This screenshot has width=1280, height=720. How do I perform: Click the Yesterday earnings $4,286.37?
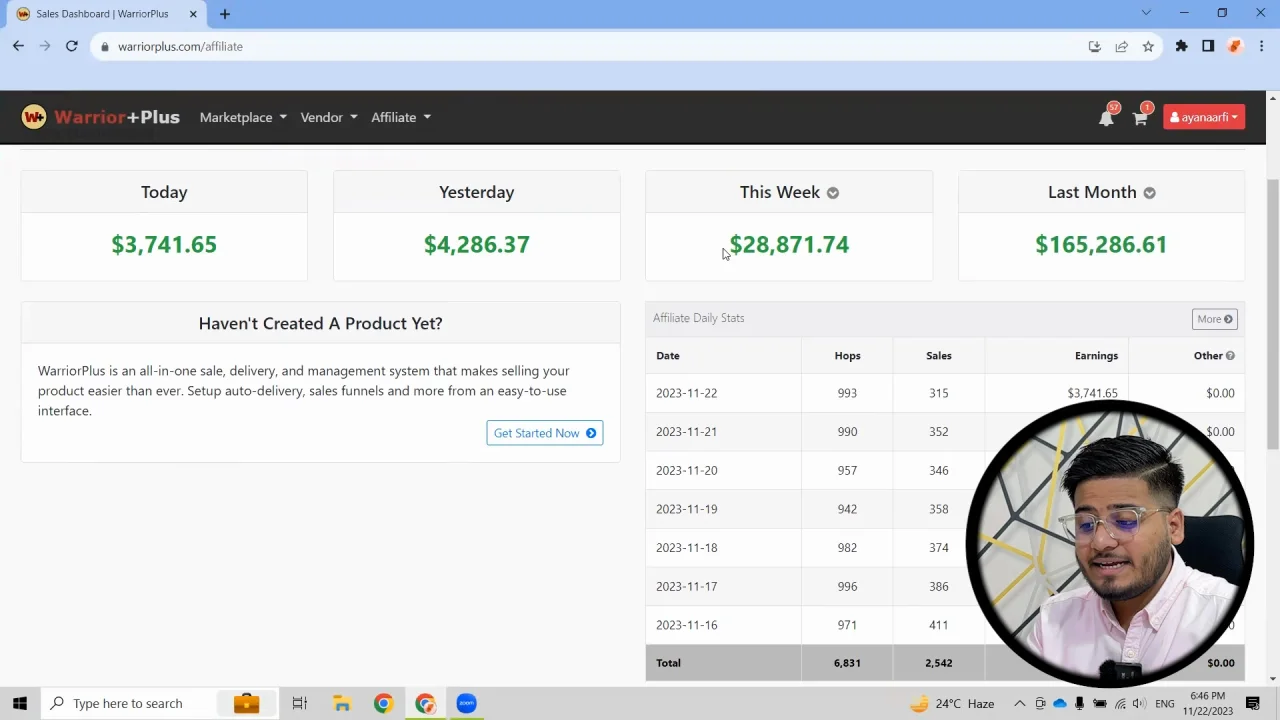[x=476, y=245]
